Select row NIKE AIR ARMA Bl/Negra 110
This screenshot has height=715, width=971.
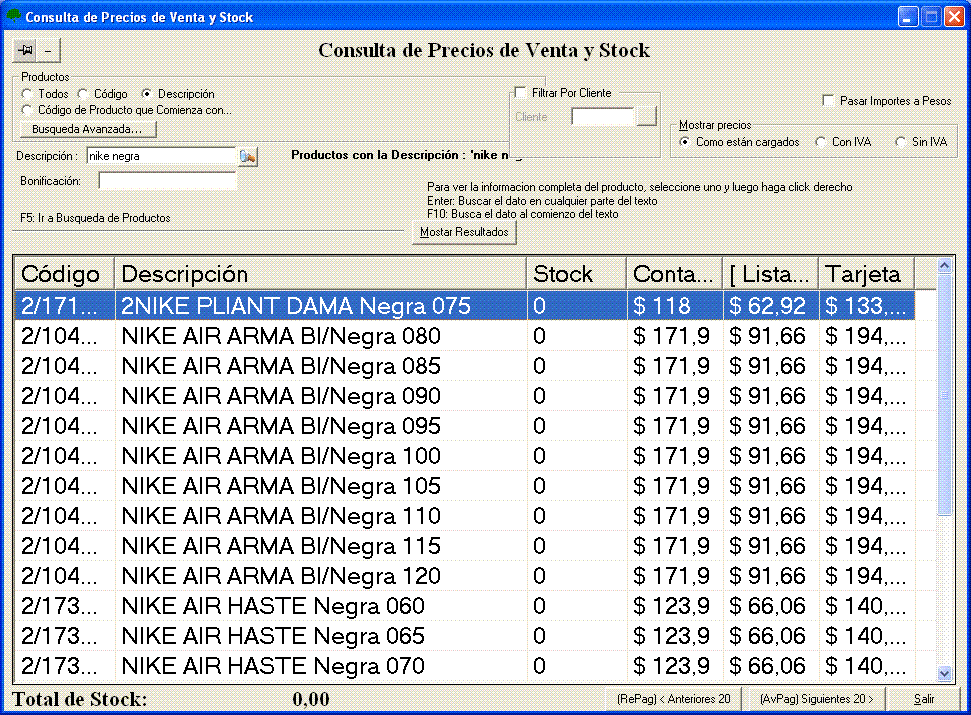coord(464,516)
